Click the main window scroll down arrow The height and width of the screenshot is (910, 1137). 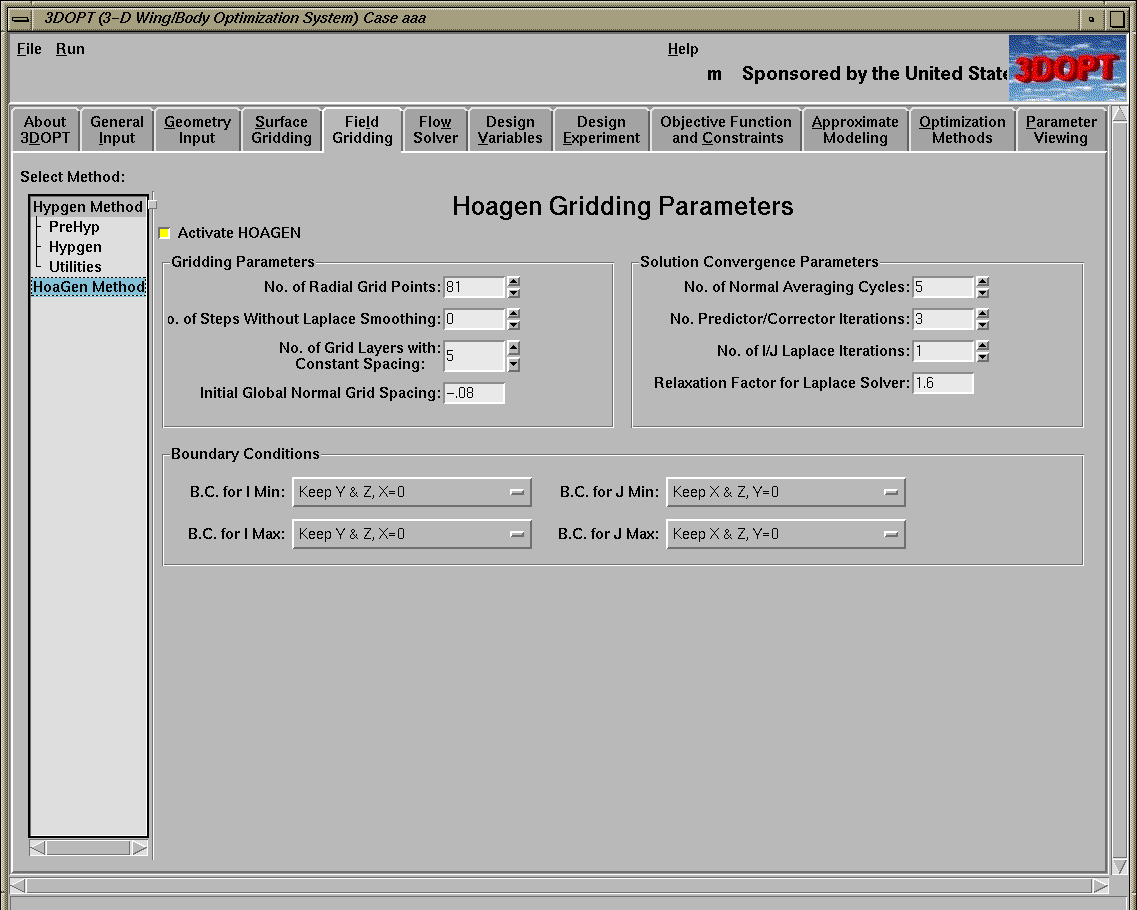(1119, 865)
